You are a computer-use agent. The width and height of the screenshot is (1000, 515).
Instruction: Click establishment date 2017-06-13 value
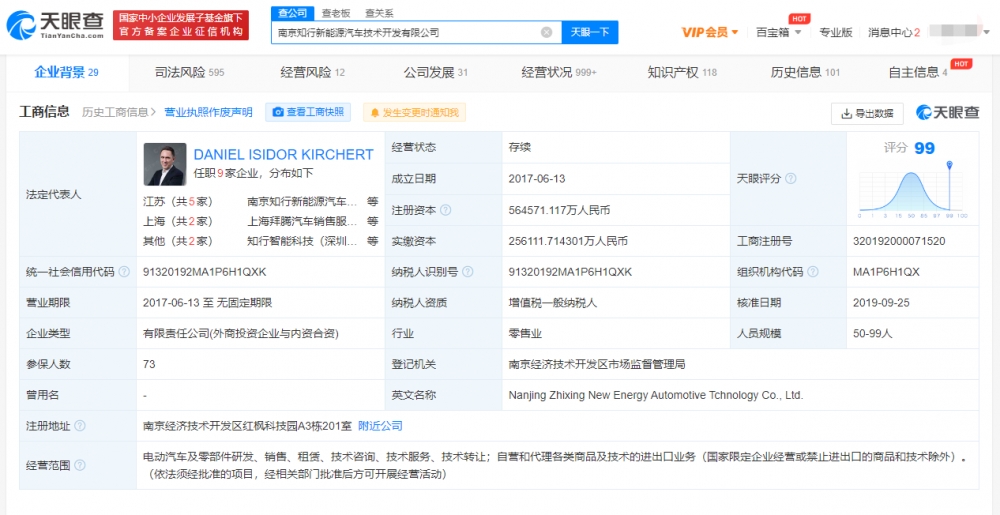click(x=539, y=179)
